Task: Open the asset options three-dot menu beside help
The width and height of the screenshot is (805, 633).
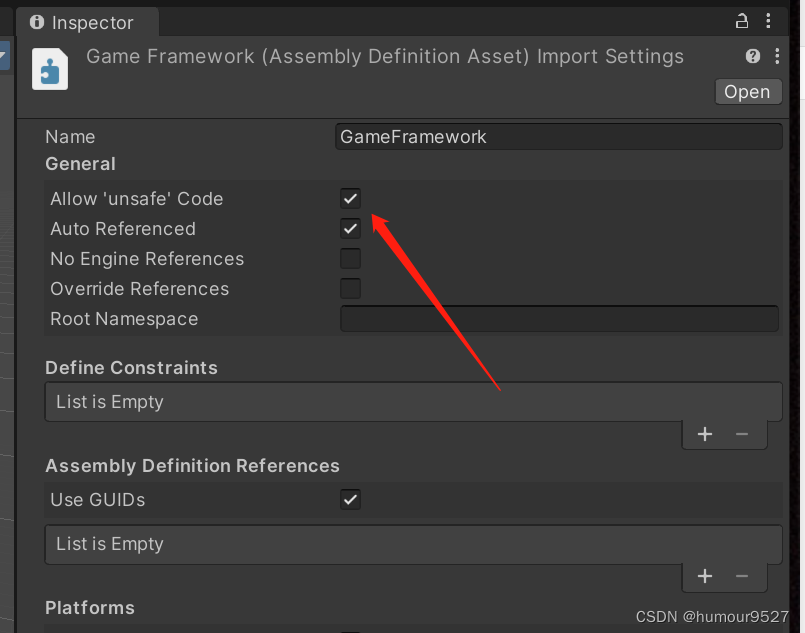Action: pyautogui.click(x=777, y=56)
